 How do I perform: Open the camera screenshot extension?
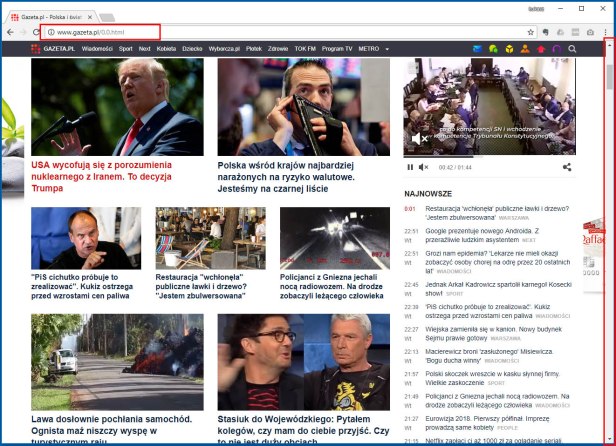[590, 32]
